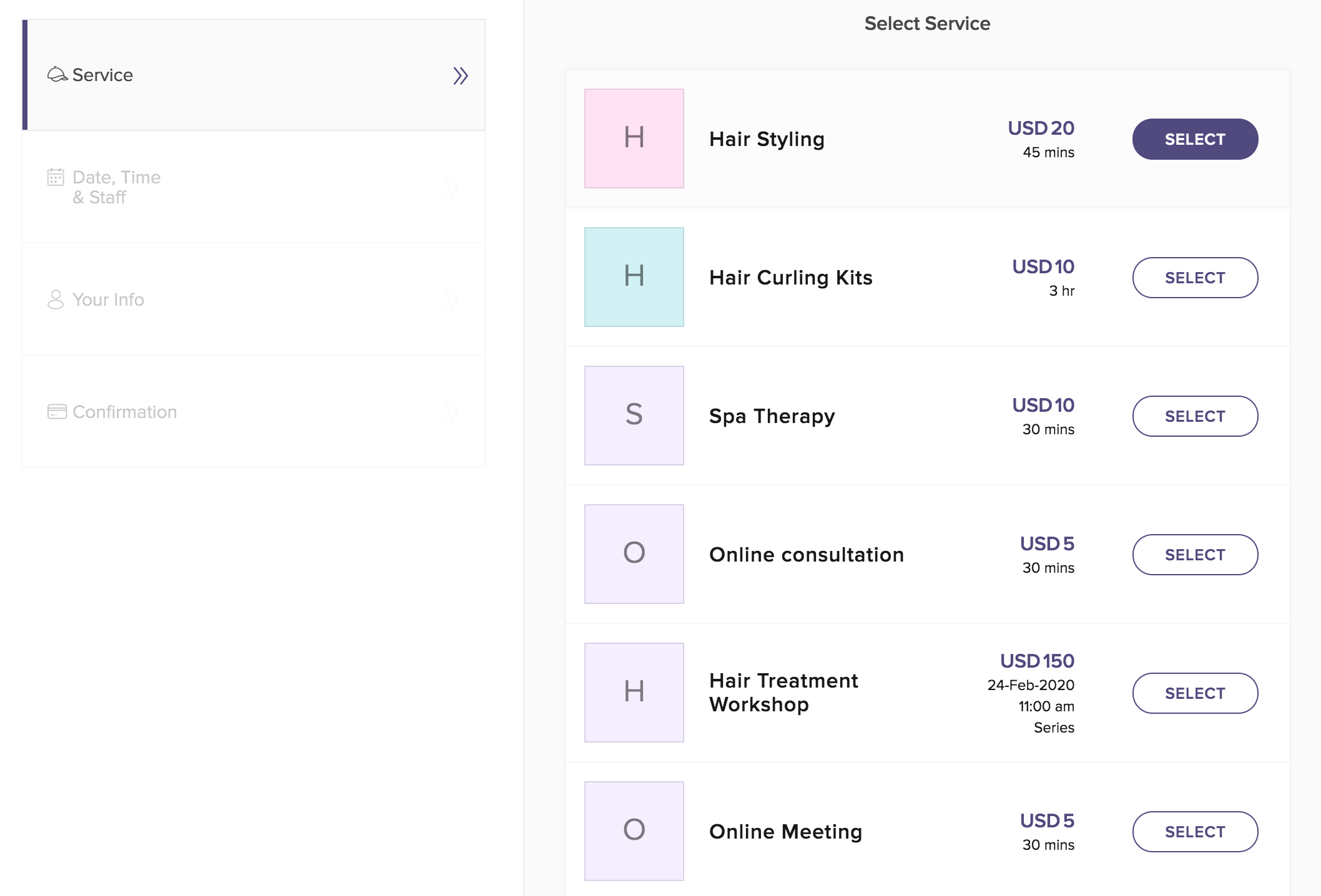Expand the Service step double chevron
This screenshot has width=1321, height=896.
click(x=460, y=75)
